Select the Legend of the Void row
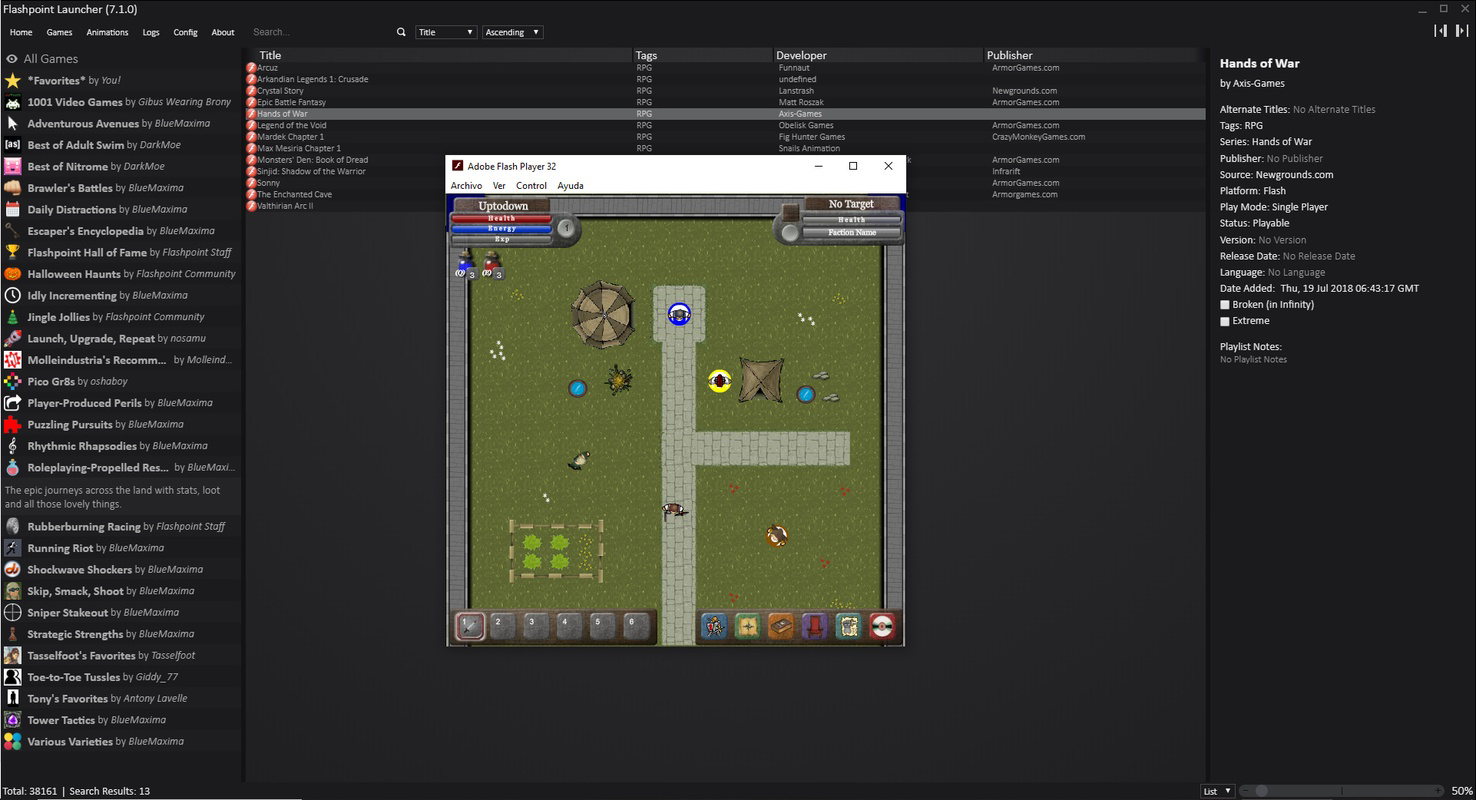The width and height of the screenshot is (1476, 800). (x=726, y=125)
